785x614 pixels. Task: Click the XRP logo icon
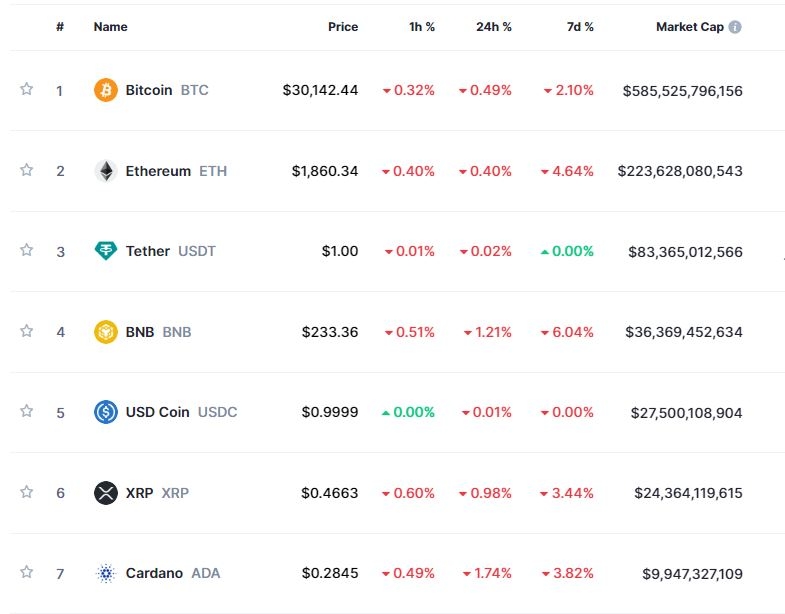[x=105, y=492]
